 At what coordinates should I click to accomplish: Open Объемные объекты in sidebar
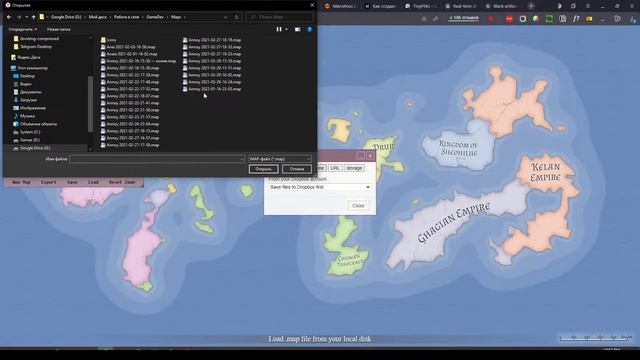(x=35, y=124)
